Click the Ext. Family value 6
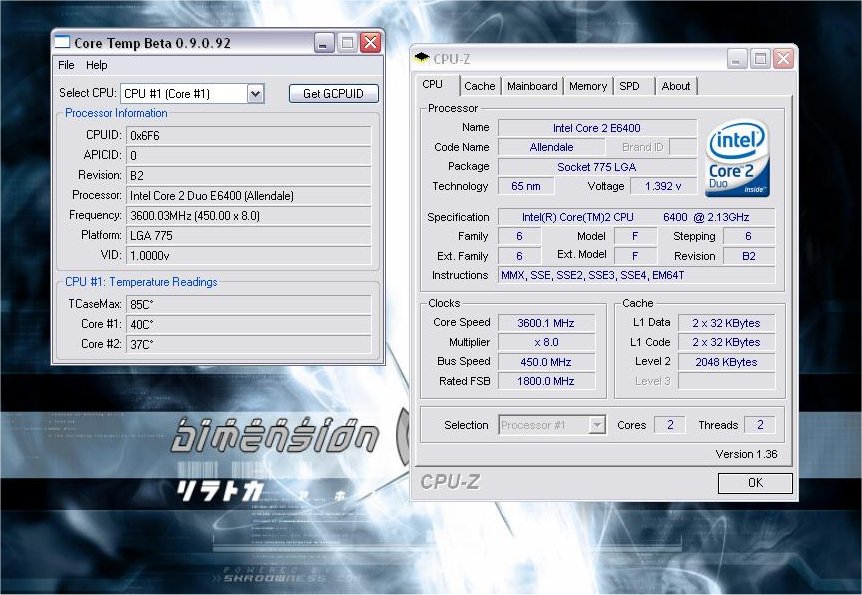862x595 pixels. tap(520, 256)
